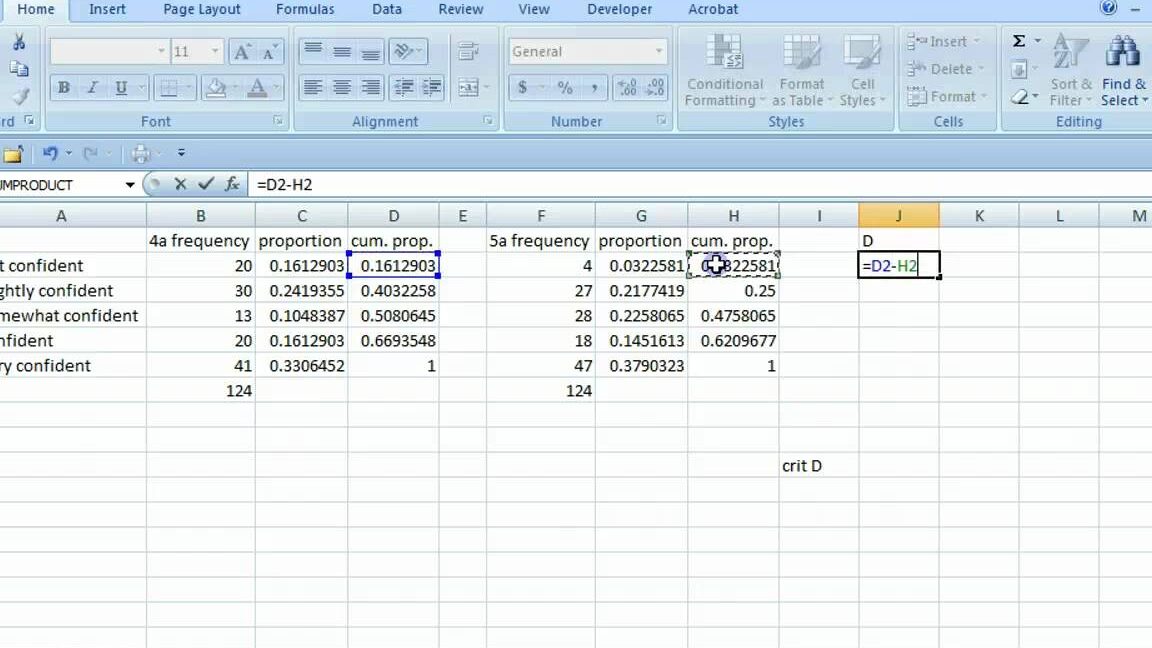Switch to the Formulas ribbon tab

tap(305, 9)
